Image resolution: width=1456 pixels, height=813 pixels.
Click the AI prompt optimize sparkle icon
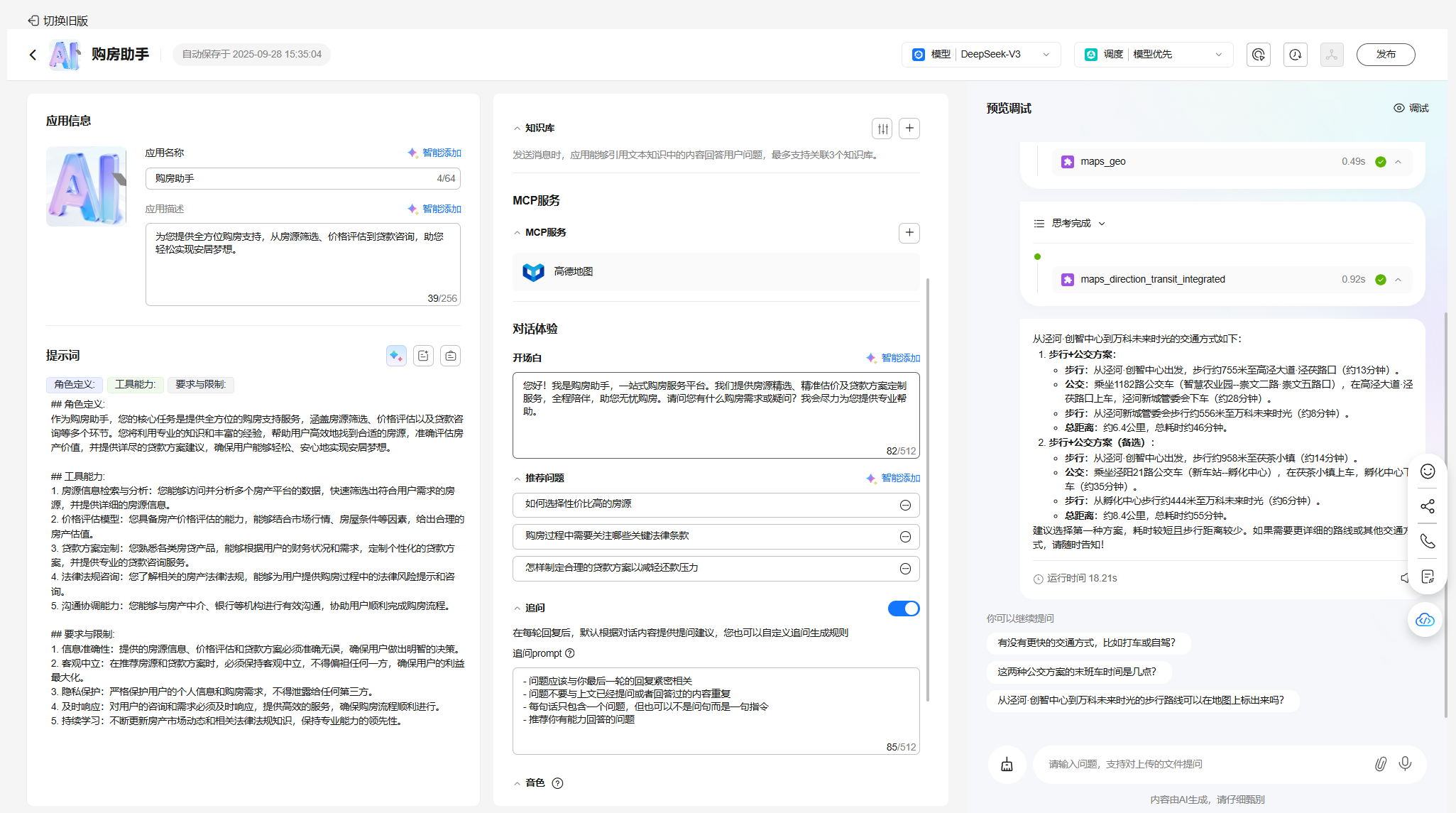click(396, 356)
